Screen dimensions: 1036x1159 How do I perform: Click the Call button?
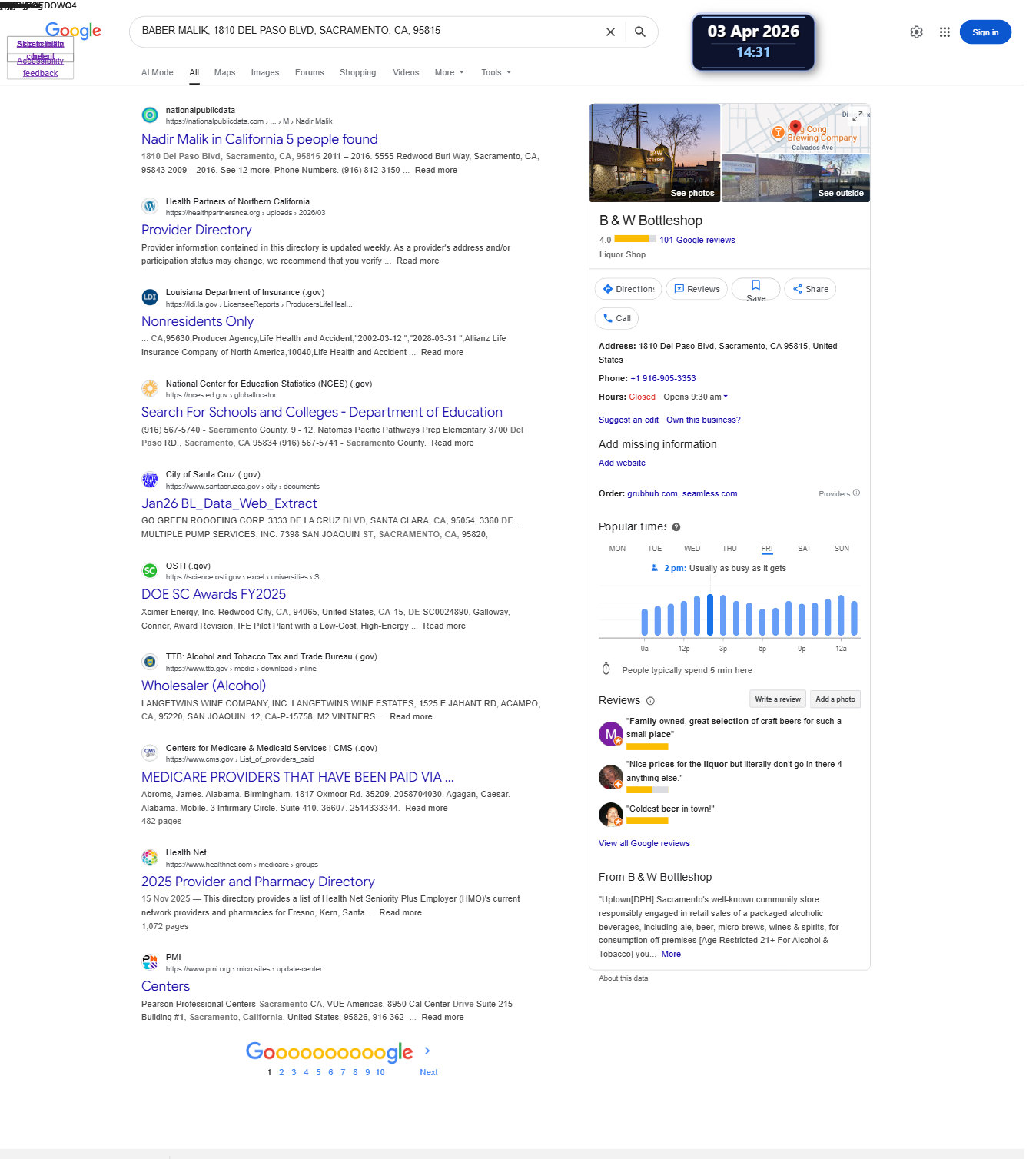[617, 318]
